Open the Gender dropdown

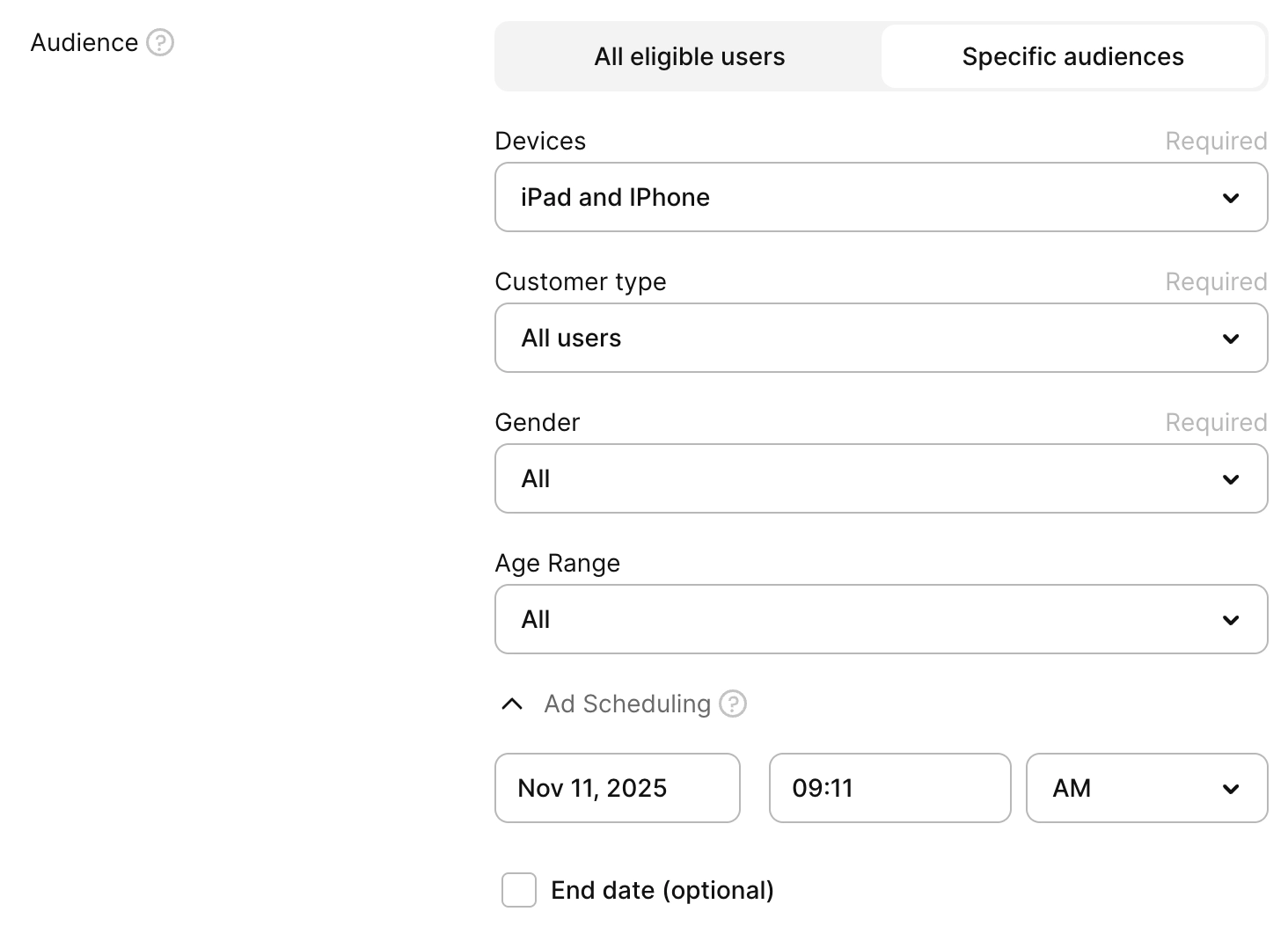point(880,478)
